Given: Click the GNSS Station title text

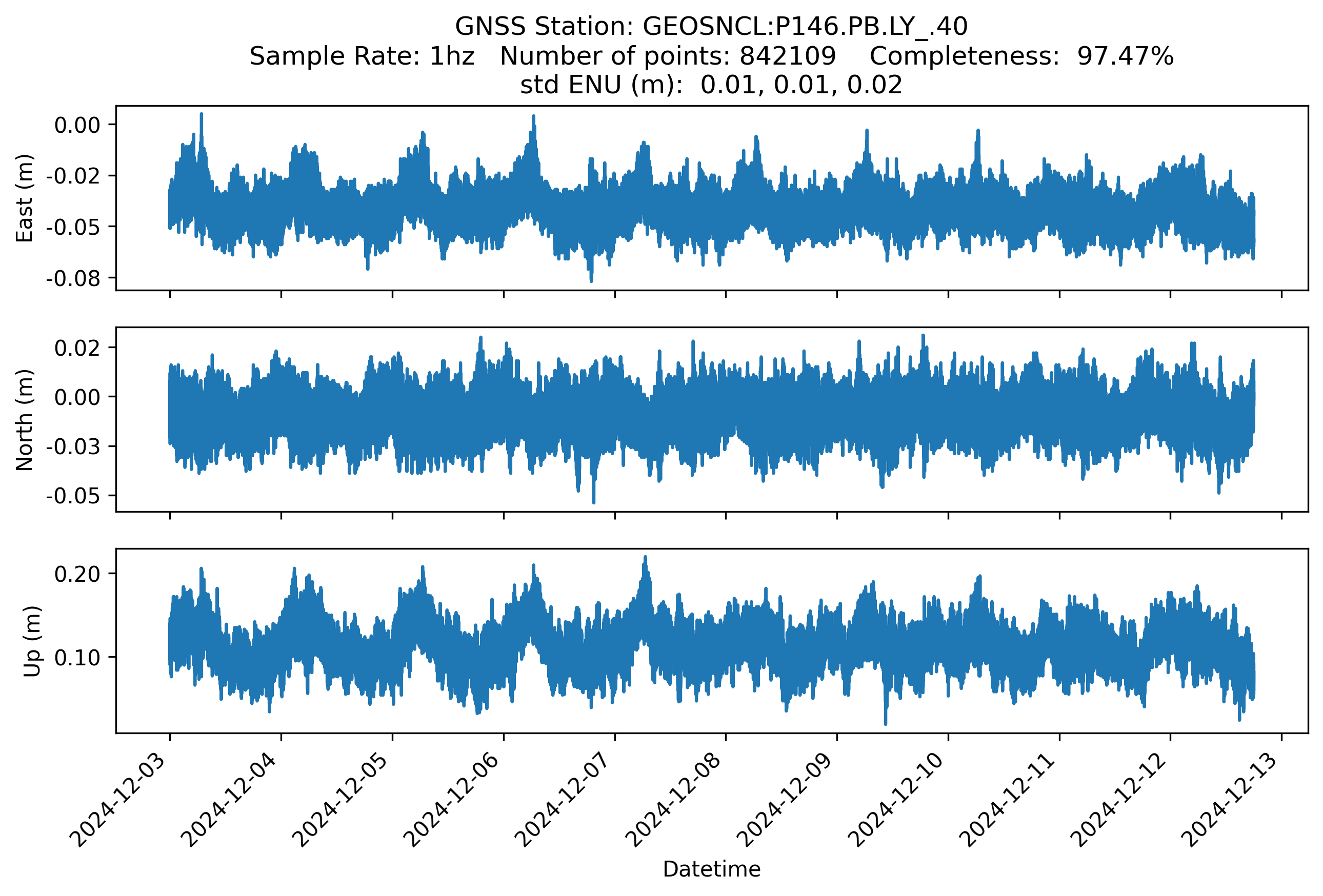Looking at the screenshot, I should pos(710,27).
